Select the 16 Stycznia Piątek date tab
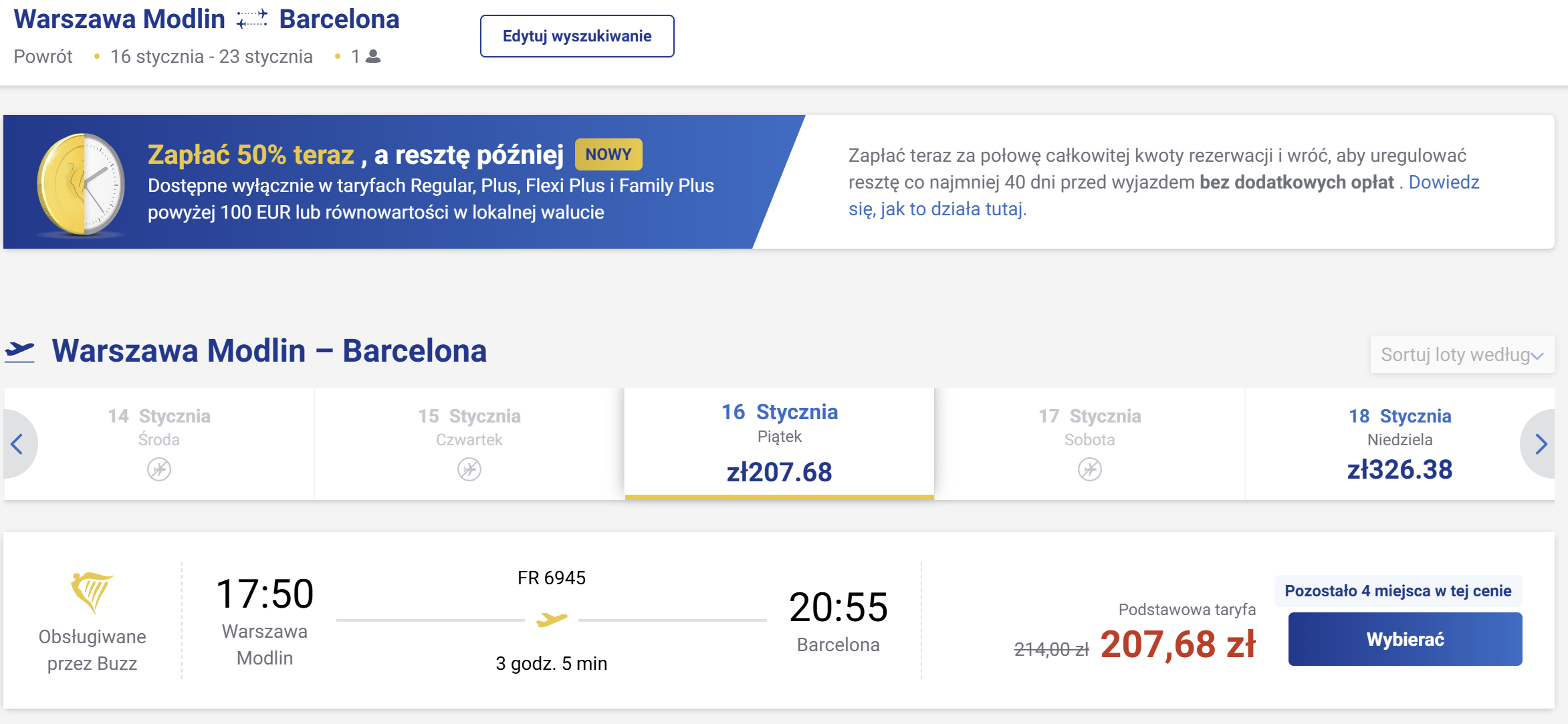1568x724 pixels. (780, 443)
